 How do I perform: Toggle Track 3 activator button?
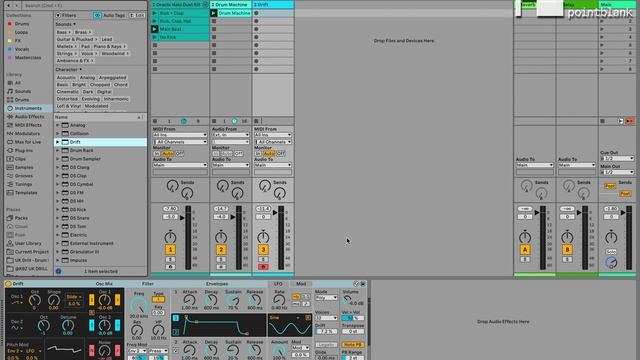click(263, 249)
